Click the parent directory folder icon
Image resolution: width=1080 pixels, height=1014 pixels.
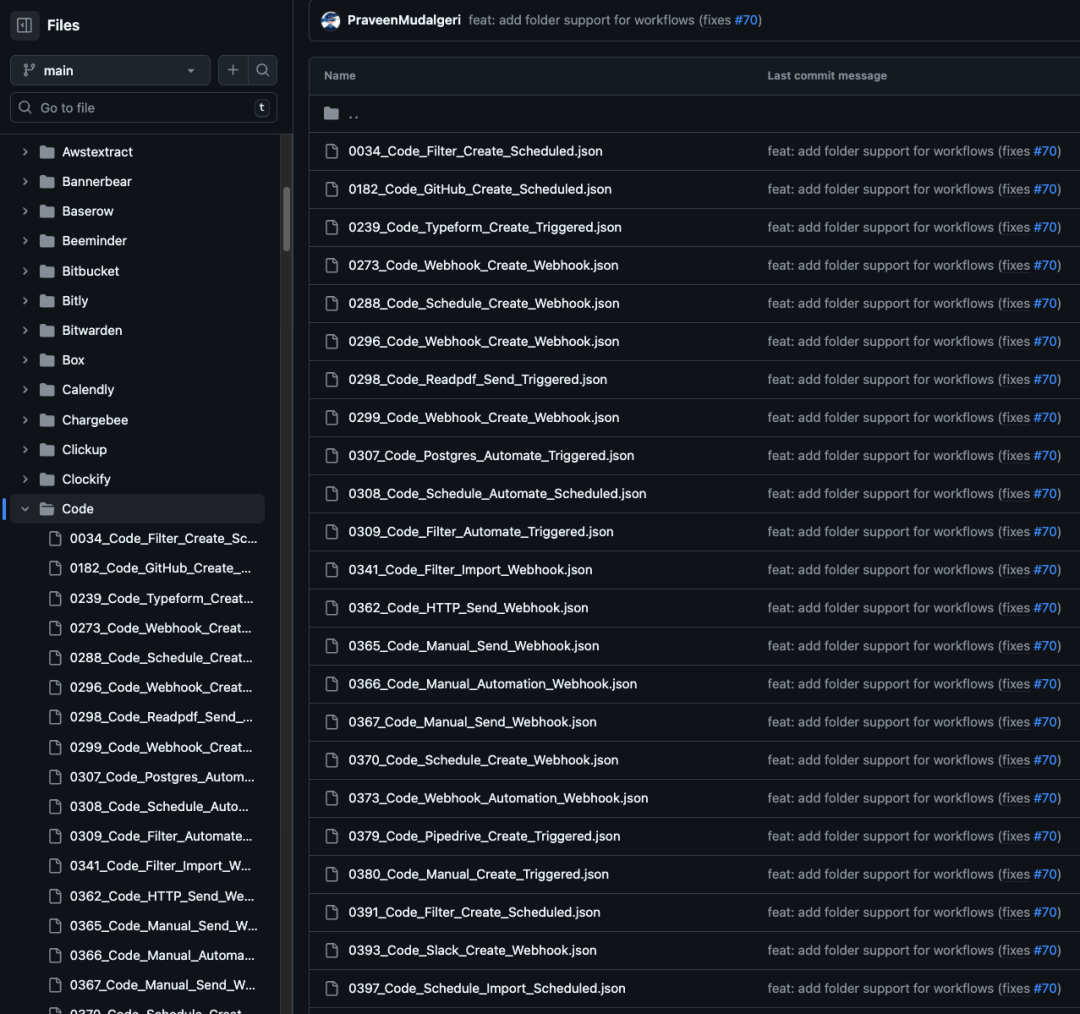pyautogui.click(x=331, y=113)
